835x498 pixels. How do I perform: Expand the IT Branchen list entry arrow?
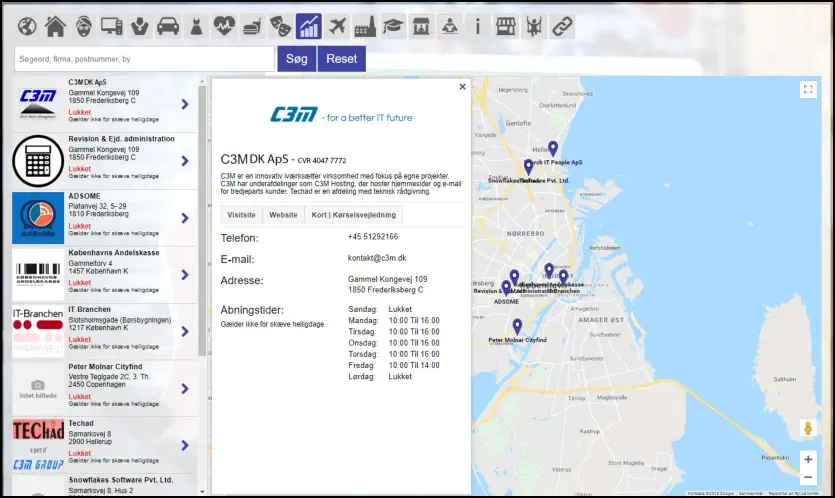click(185, 331)
